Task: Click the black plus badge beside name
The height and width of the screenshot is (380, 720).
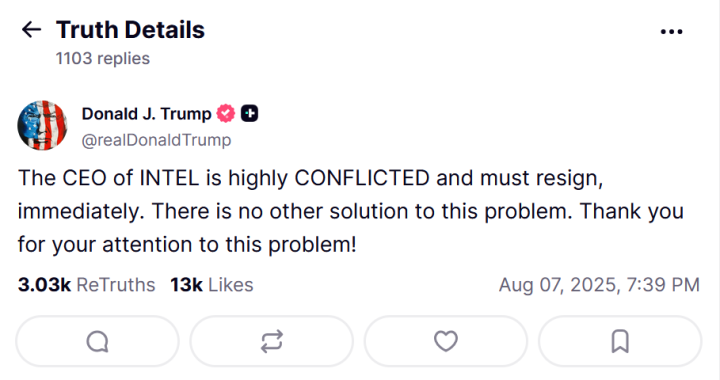Action: point(249,113)
